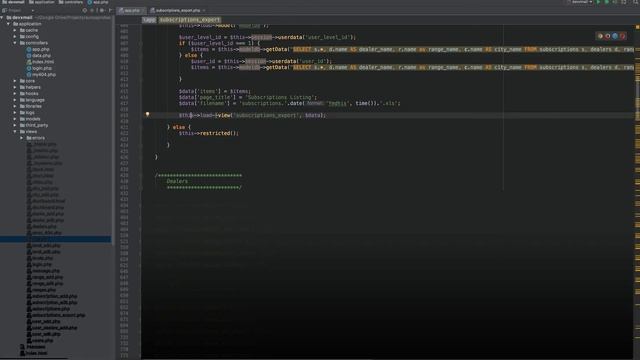Collapse the views folder arrow

pyautogui.click(x=15, y=131)
